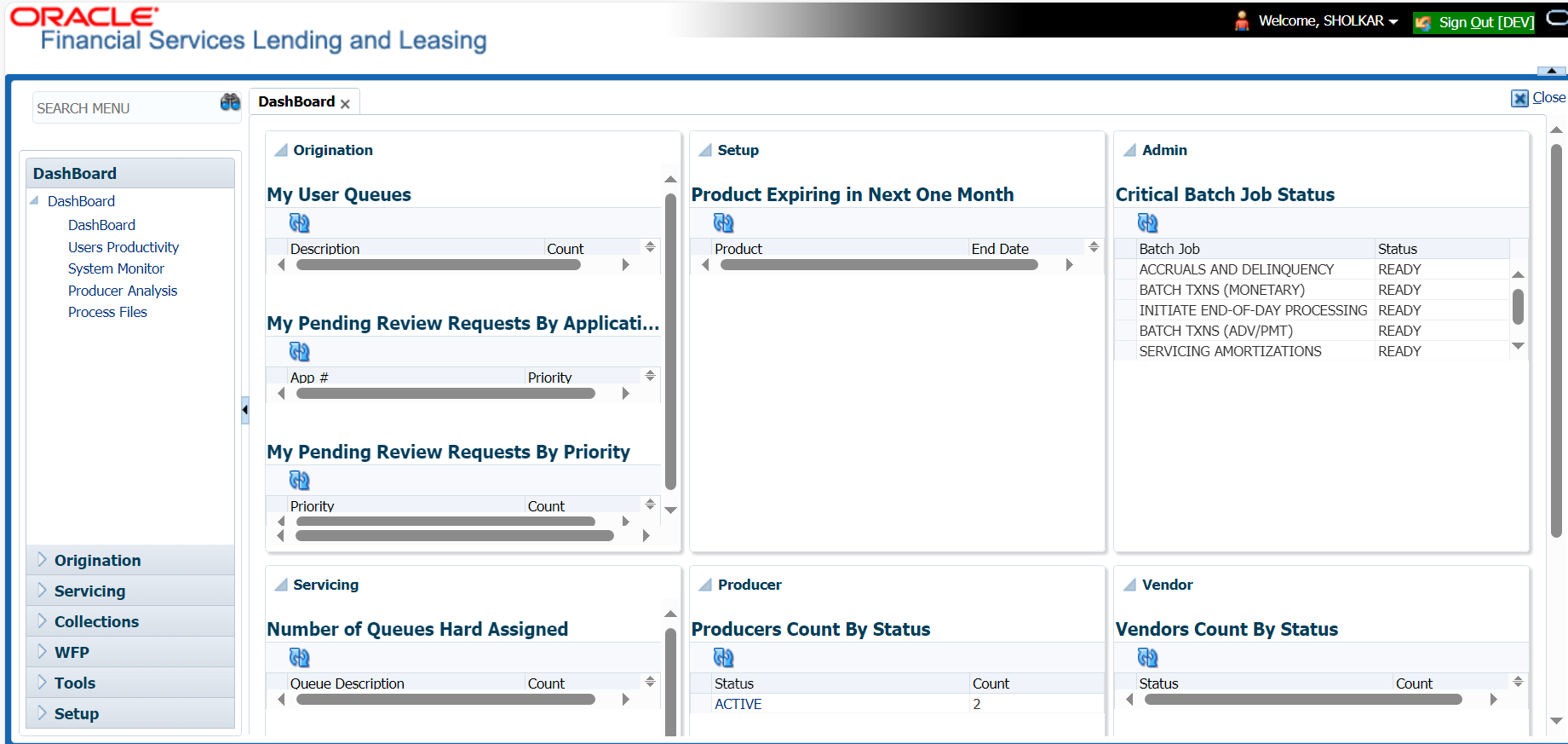The image size is (1568, 744).
Task: Click the sort arrows on Product table
Action: tap(1094, 247)
